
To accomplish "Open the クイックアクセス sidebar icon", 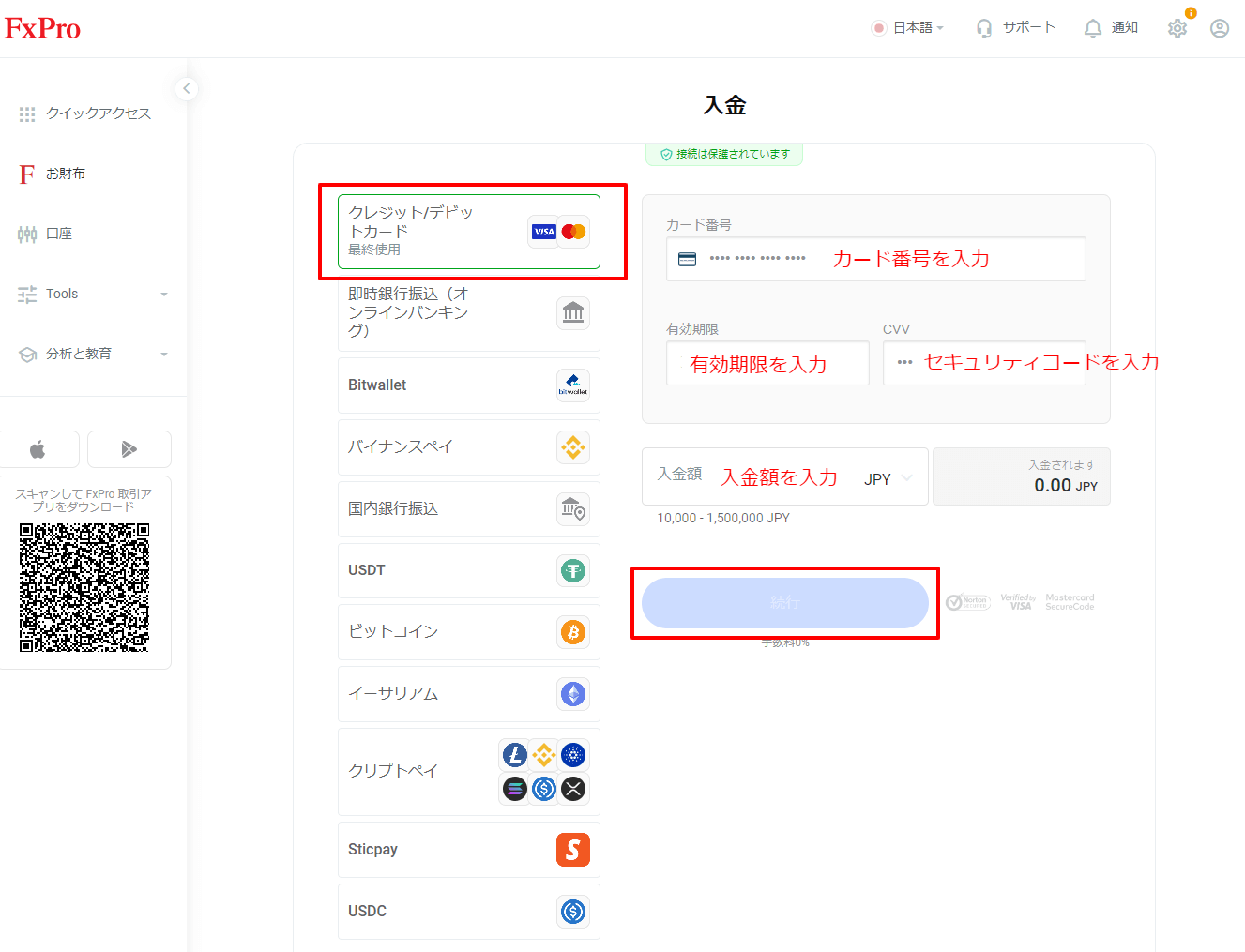I will click(27, 113).
